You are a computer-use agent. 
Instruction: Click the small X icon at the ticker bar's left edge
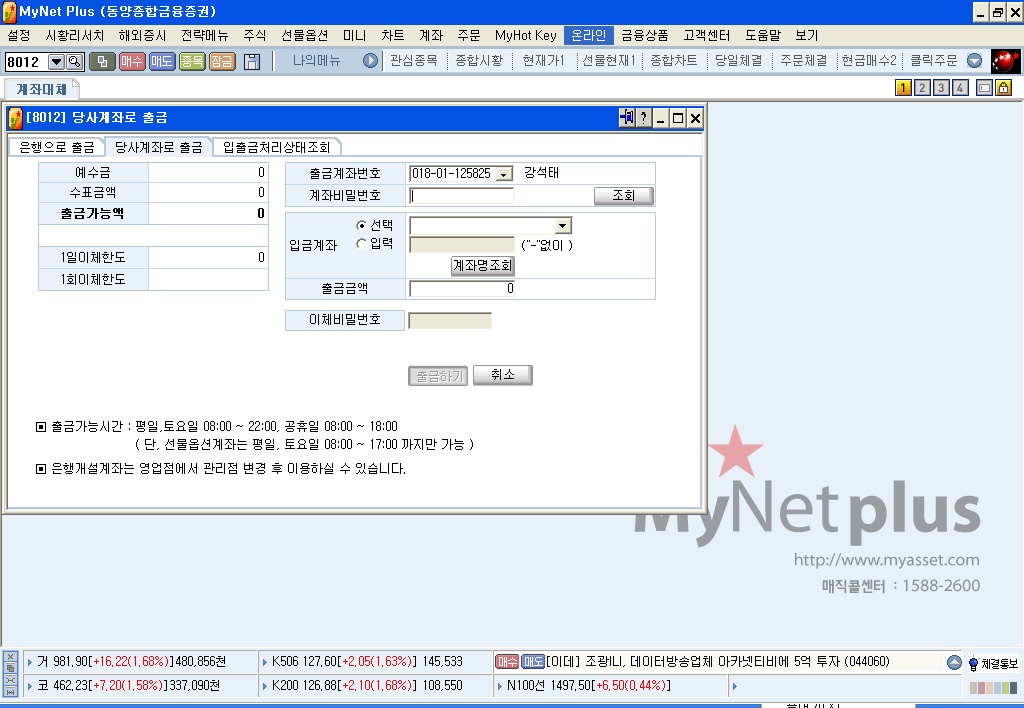[x=10, y=656]
